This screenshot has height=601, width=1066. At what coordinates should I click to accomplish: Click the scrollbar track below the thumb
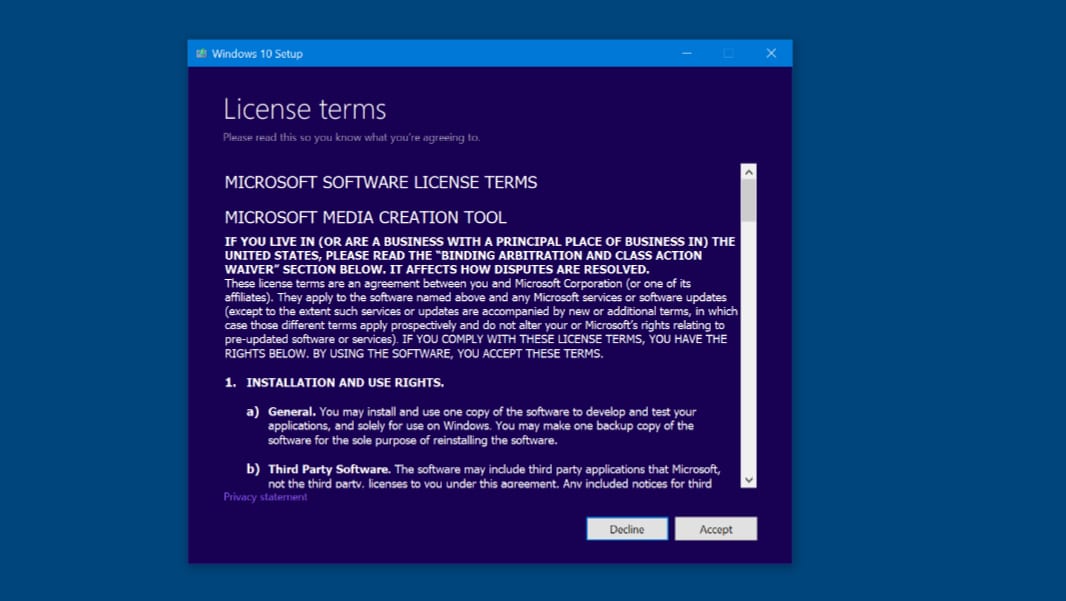[748, 350]
